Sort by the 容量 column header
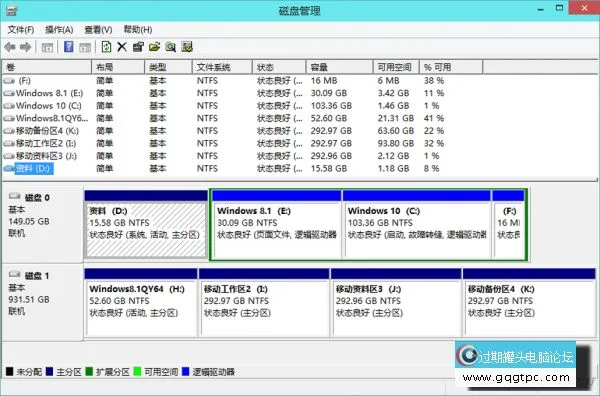 pyautogui.click(x=339, y=67)
